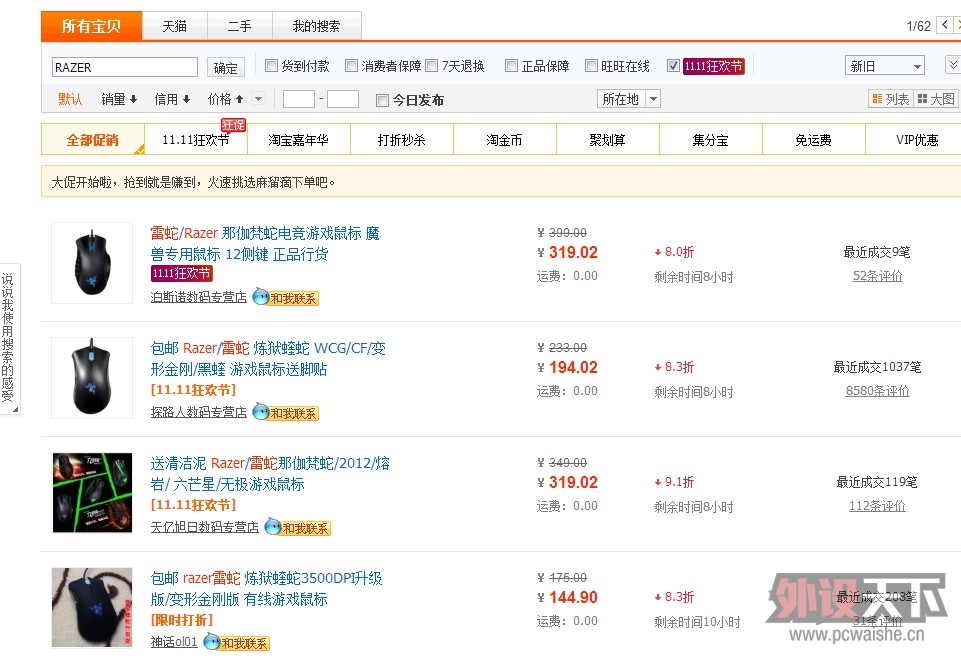Open the 包邮 razer雷蛇 炼狱蝰蛇3500DPI title link
Screen dimensions: 961x663
click(267, 588)
